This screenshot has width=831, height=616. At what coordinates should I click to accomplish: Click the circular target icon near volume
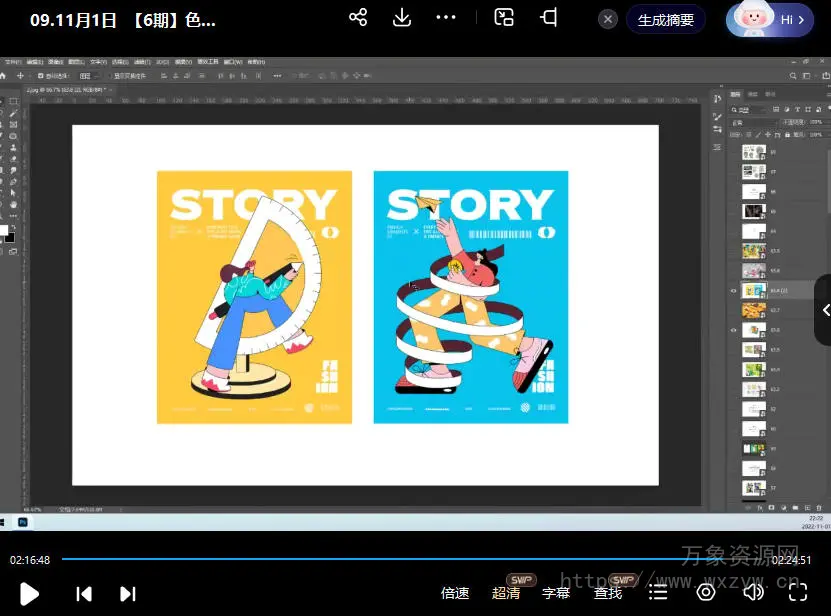tap(706, 592)
